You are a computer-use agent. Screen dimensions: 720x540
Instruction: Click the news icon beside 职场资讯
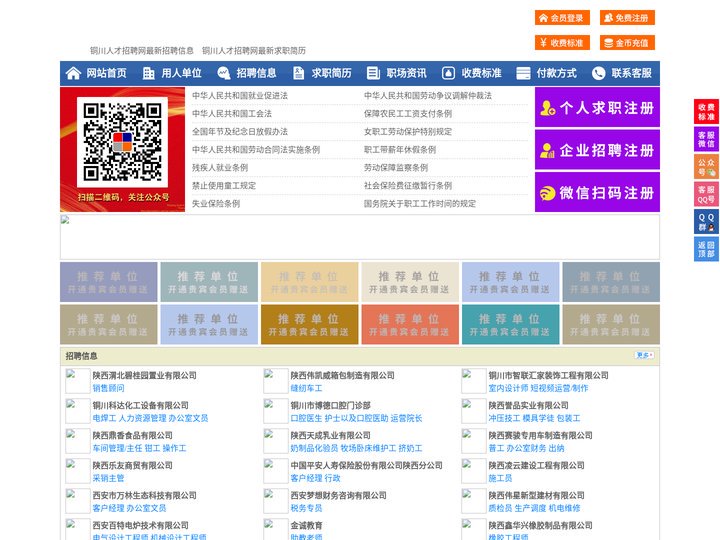(x=373, y=73)
